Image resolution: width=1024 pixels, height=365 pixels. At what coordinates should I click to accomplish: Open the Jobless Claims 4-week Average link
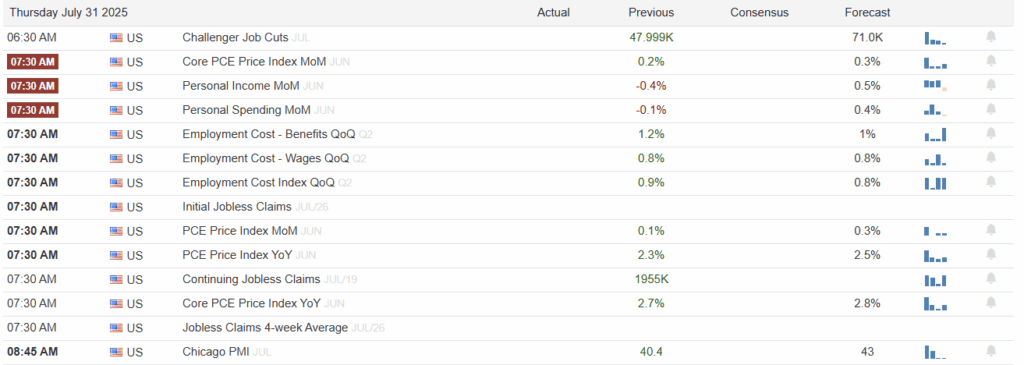pos(265,327)
